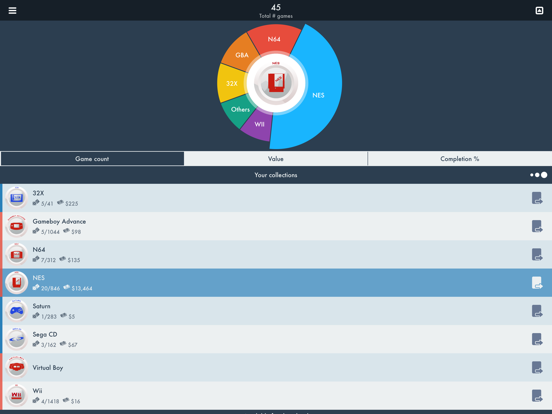Switch to the Value tab
The width and height of the screenshot is (552, 414).
(x=276, y=159)
